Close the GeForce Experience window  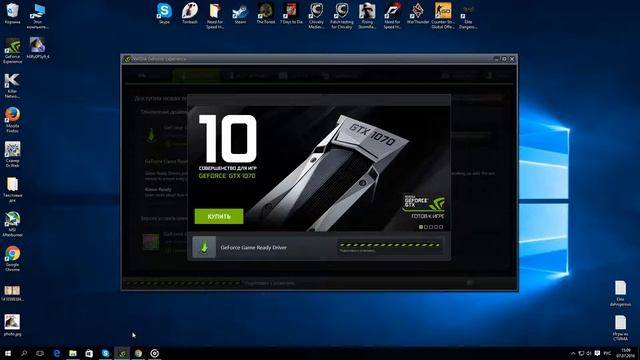512,59
